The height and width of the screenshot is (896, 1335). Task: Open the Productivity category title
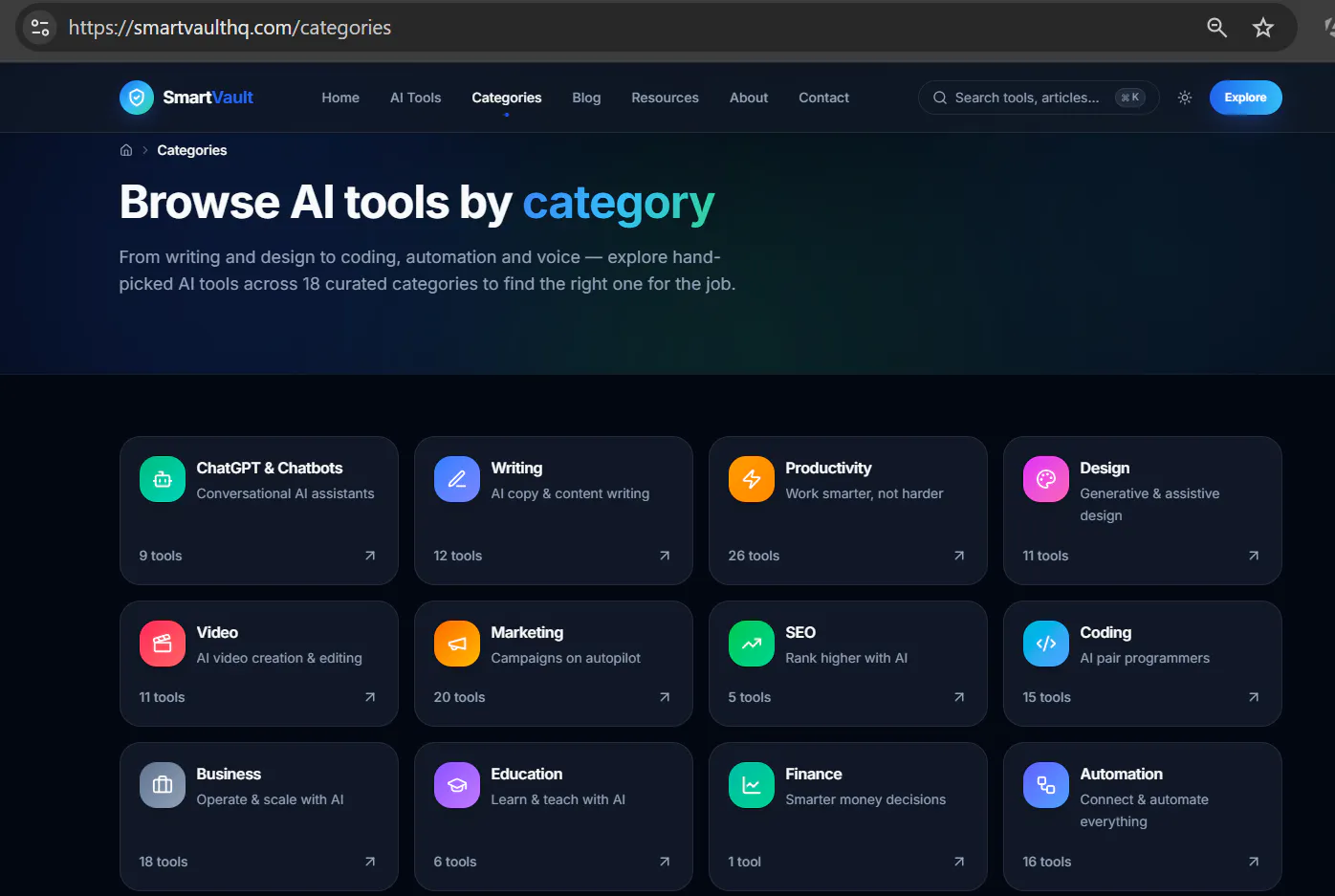coord(828,468)
